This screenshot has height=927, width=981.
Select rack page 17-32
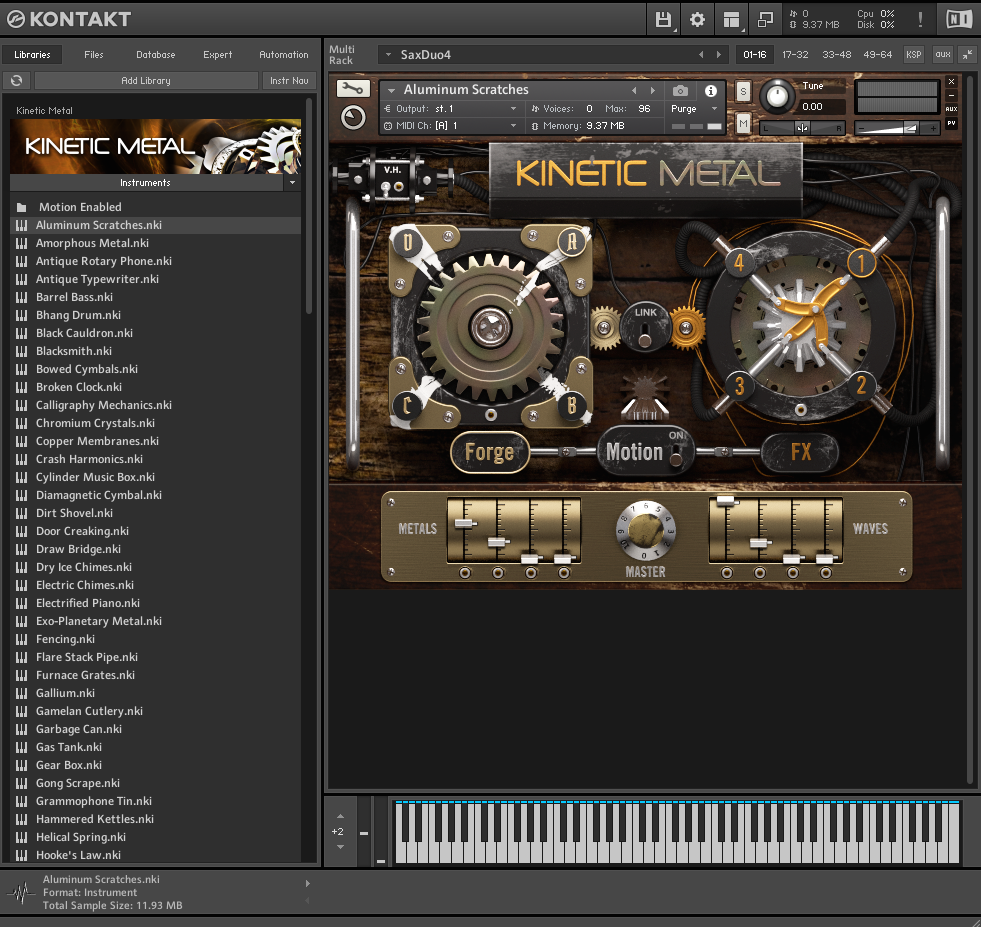point(795,54)
